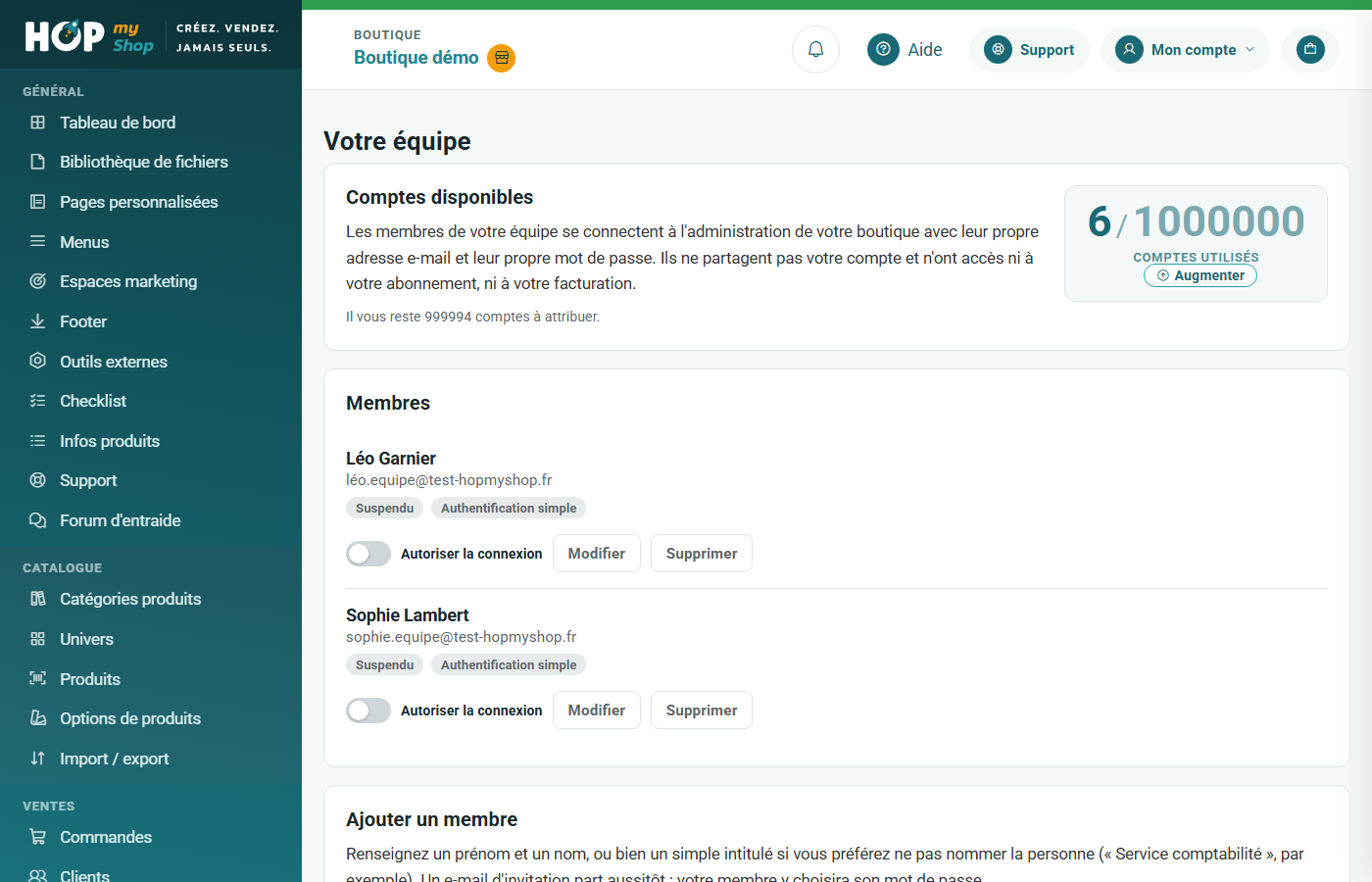Click the shop icon beside Boutique démo

tap(502, 58)
